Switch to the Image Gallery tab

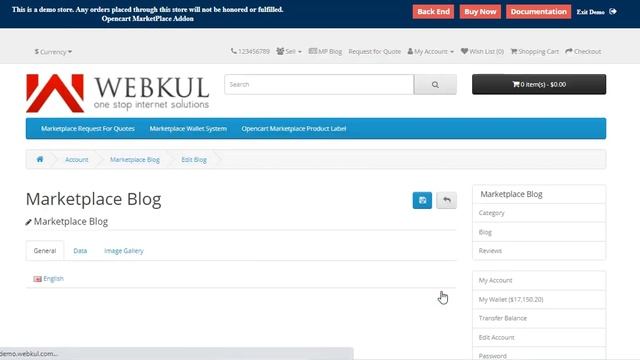[x=124, y=251]
